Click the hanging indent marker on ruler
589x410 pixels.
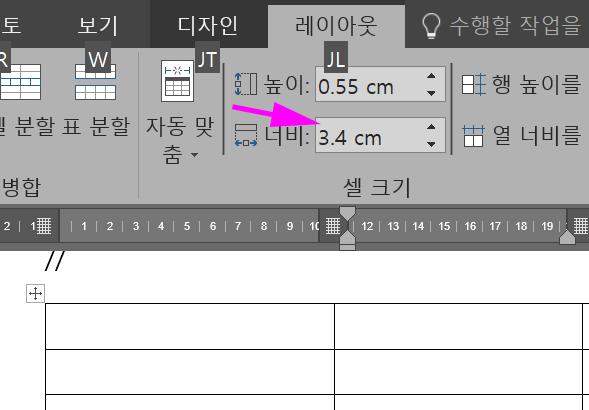click(x=347, y=237)
